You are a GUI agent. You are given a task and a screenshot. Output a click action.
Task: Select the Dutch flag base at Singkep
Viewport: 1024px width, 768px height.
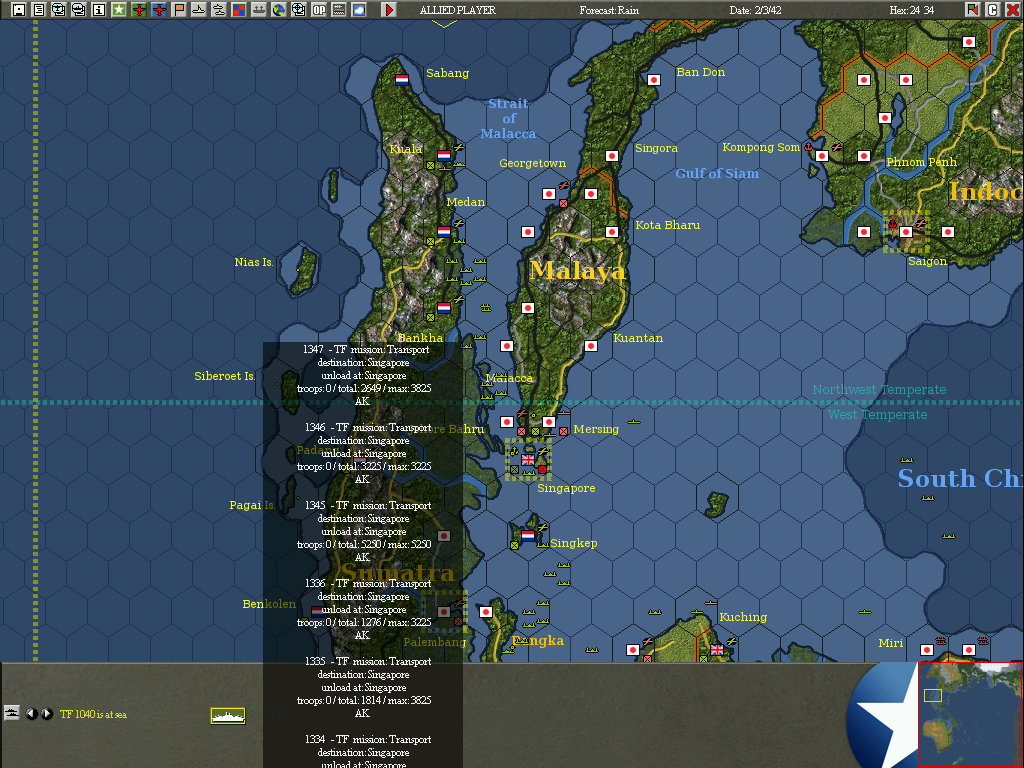pos(528,536)
